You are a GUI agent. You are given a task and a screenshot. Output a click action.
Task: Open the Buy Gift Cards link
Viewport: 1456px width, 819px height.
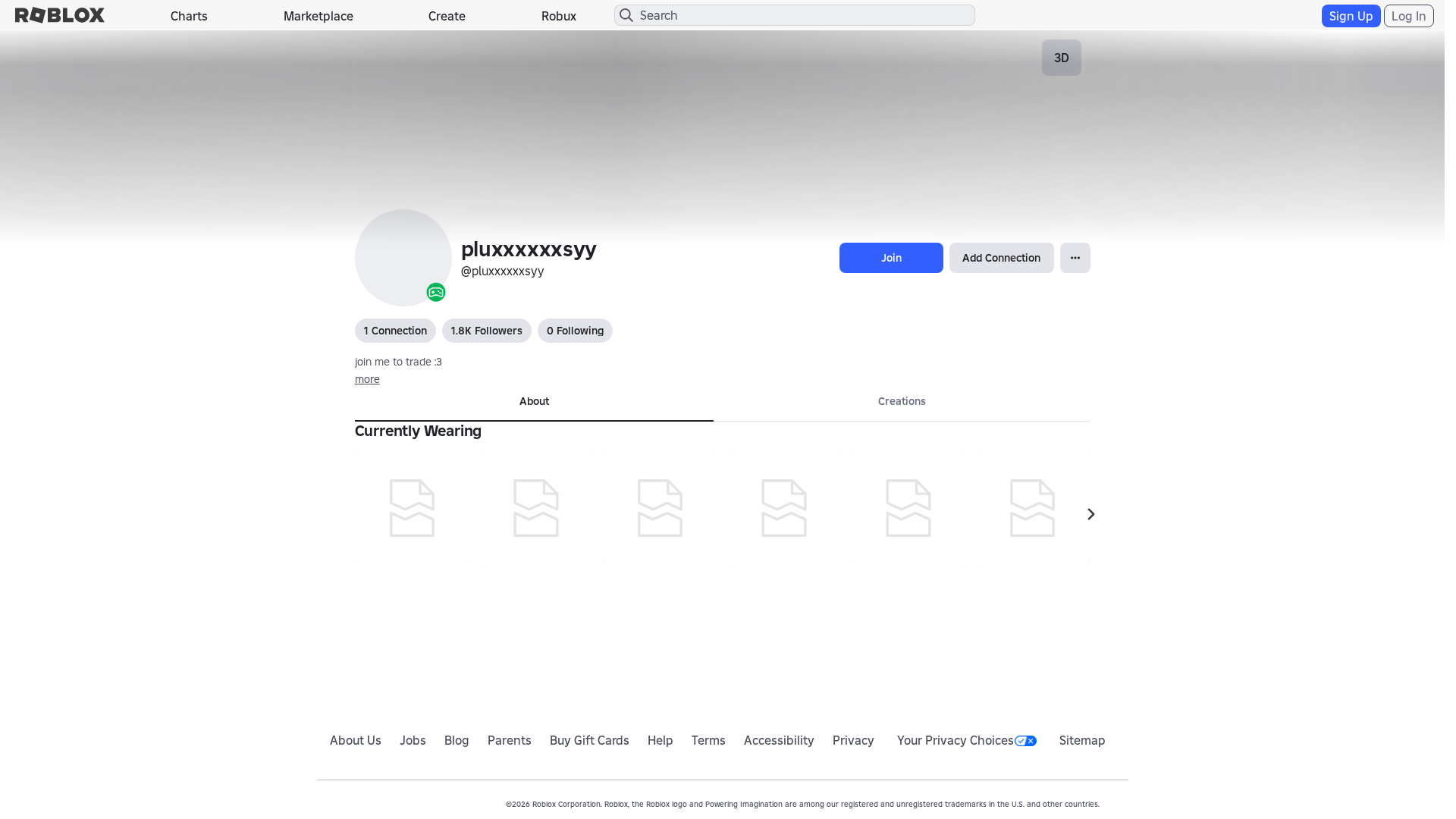click(x=589, y=740)
